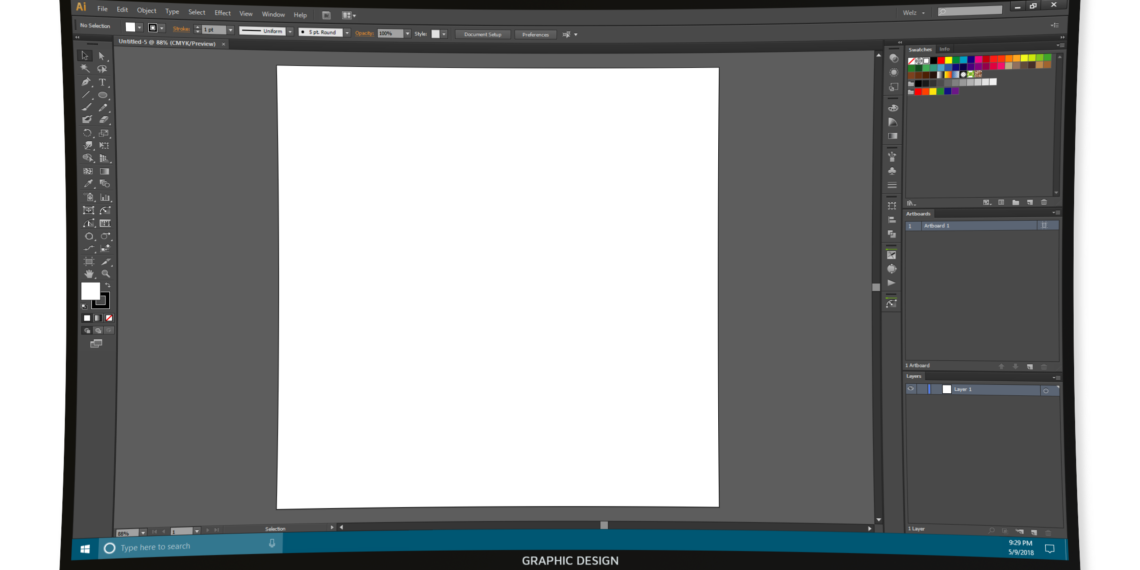Viewport: 1140px width, 570px height.
Task: Open fill color dropdown in control bar
Action: (140, 28)
